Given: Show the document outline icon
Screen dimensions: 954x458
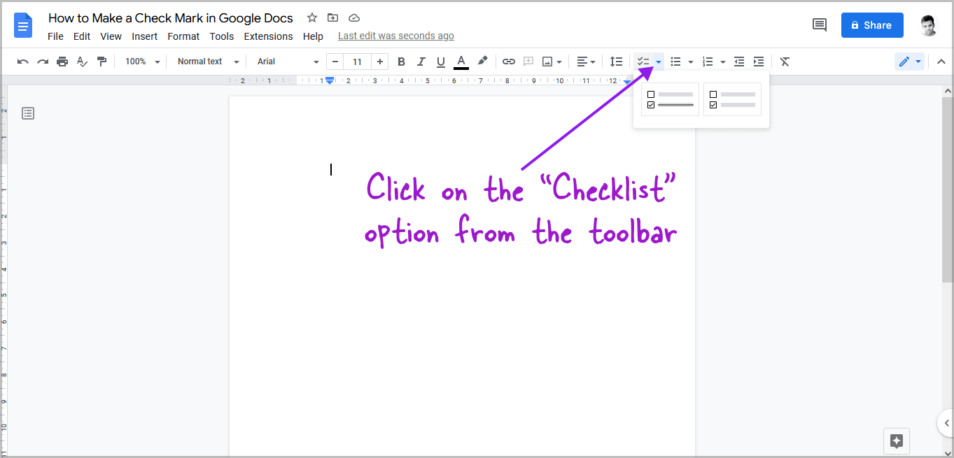Looking at the screenshot, I should click(28, 113).
